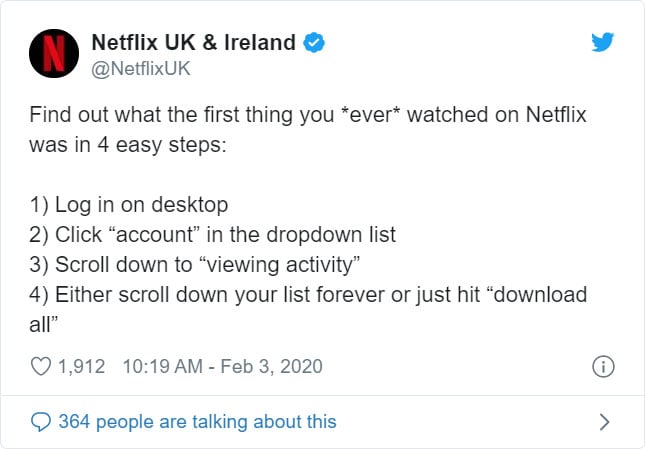Select the step 2 Click "account" line

tap(213, 235)
